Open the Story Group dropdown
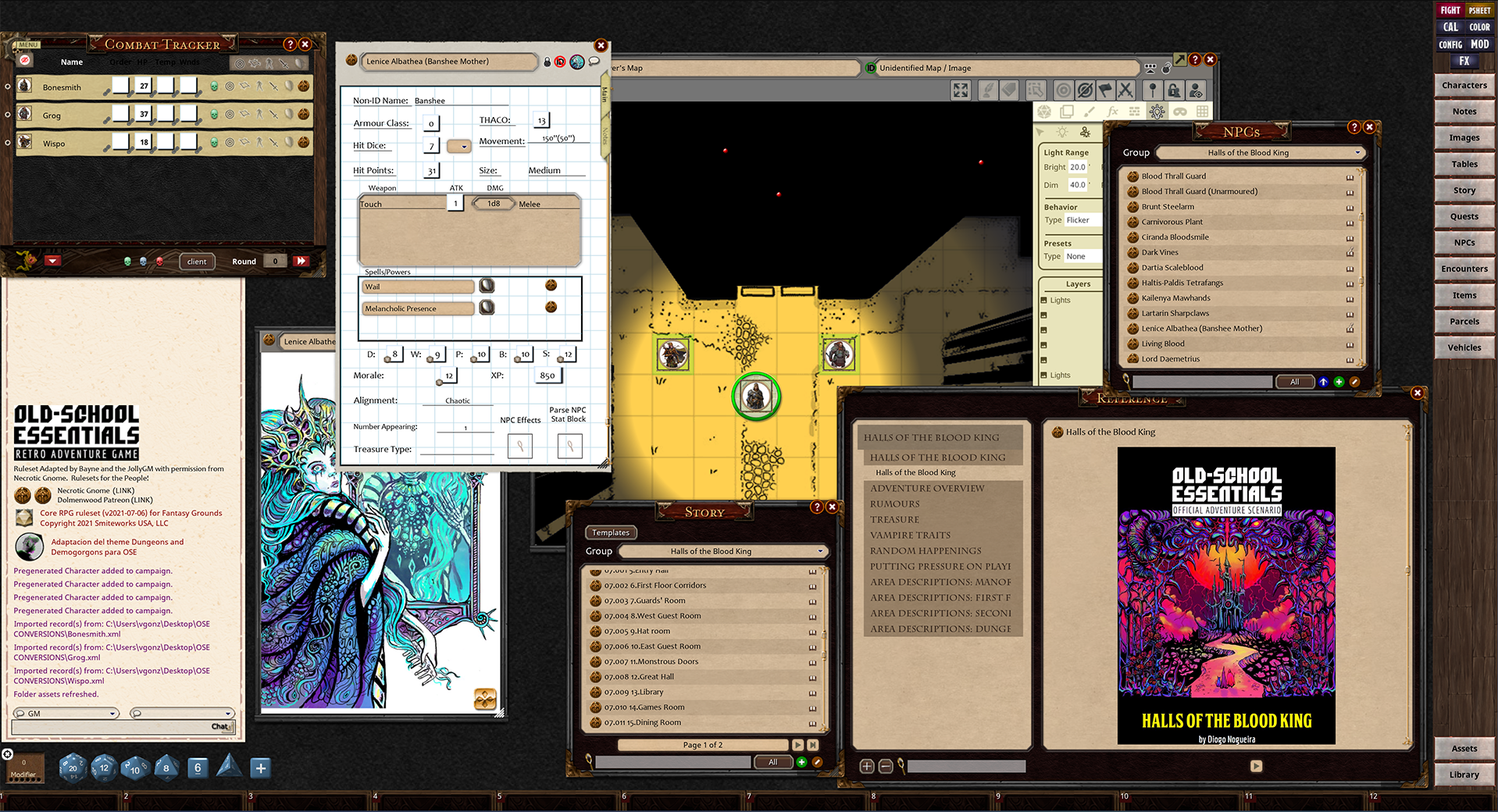The width and height of the screenshot is (1498, 812). (722, 551)
